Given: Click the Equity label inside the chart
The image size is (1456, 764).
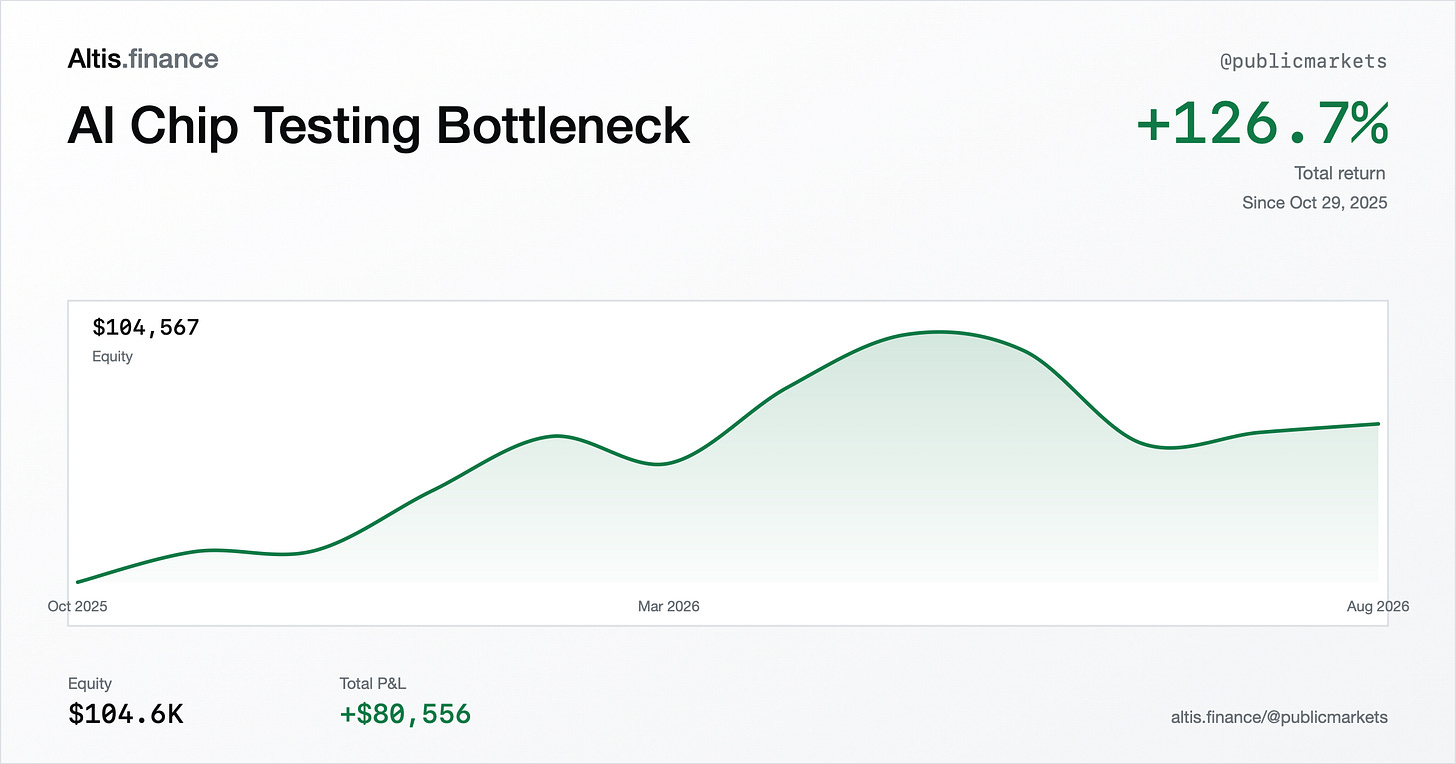Looking at the screenshot, I should pos(112,356).
